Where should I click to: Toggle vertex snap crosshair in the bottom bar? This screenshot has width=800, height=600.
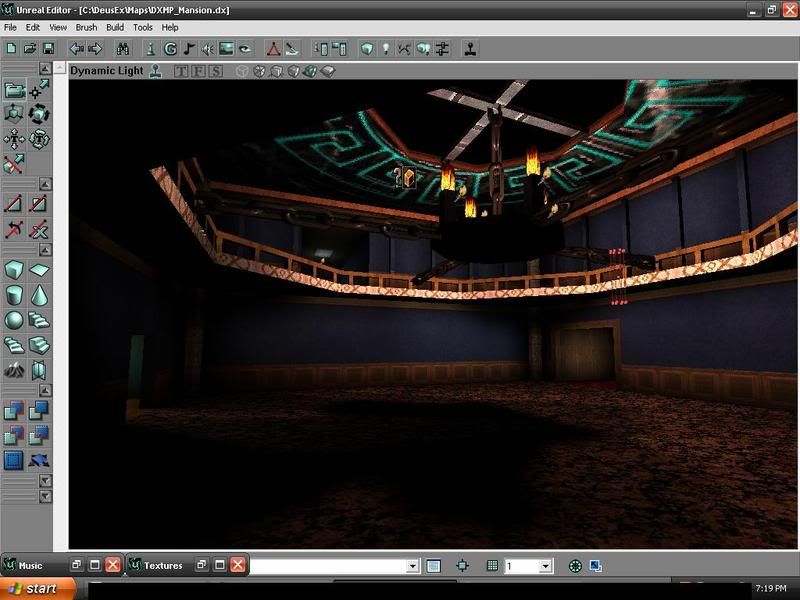click(462, 565)
